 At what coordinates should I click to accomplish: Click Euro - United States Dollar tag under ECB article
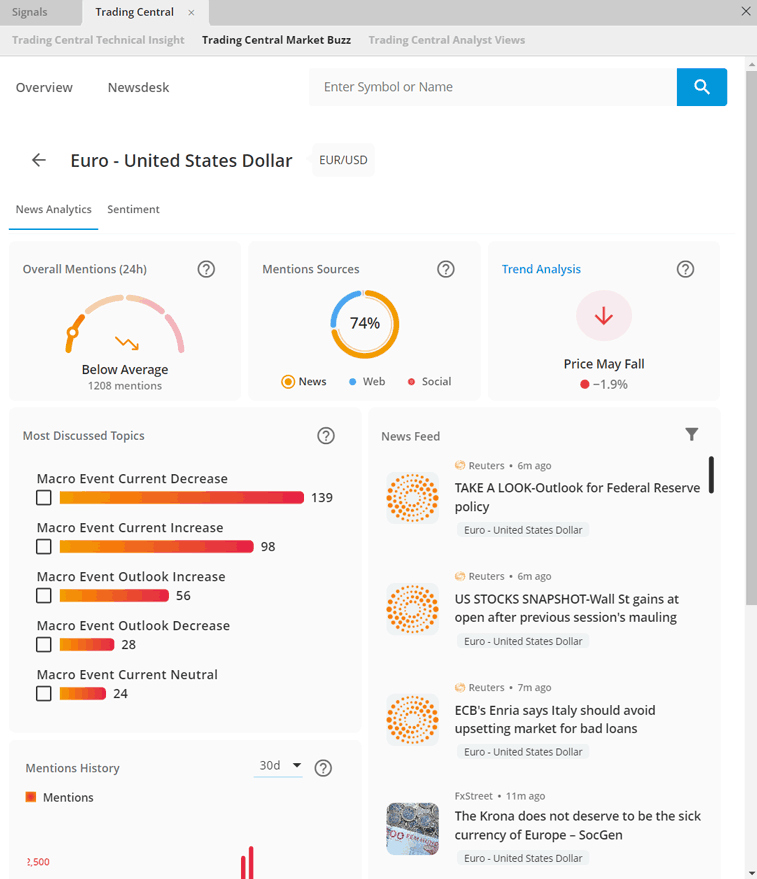tap(523, 752)
